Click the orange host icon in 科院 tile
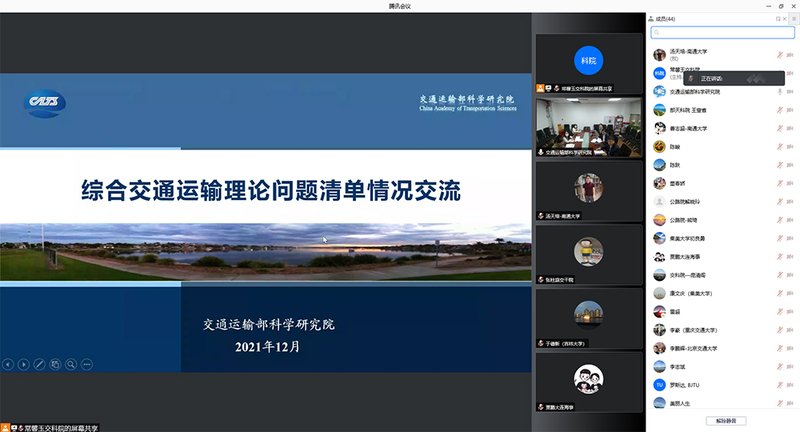This screenshot has height=432, width=800. pyautogui.click(x=540, y=88)
